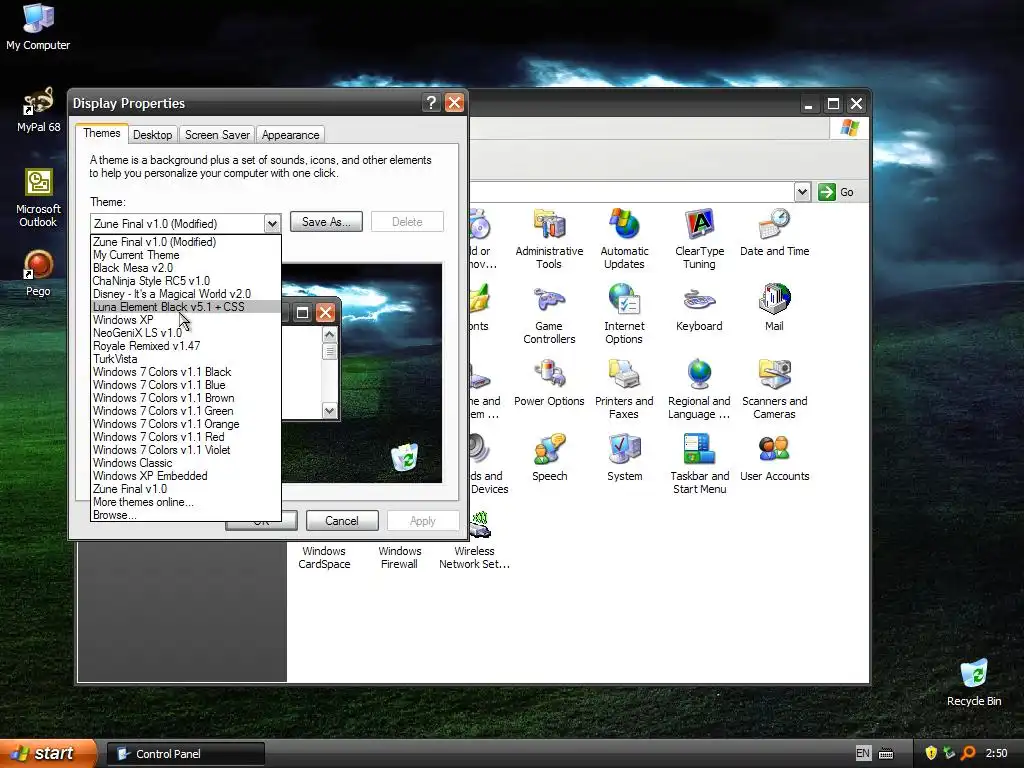Open System icon in Control Panel
The width and height of the screenshot is (1024, 768).
[x=624, y=458]
